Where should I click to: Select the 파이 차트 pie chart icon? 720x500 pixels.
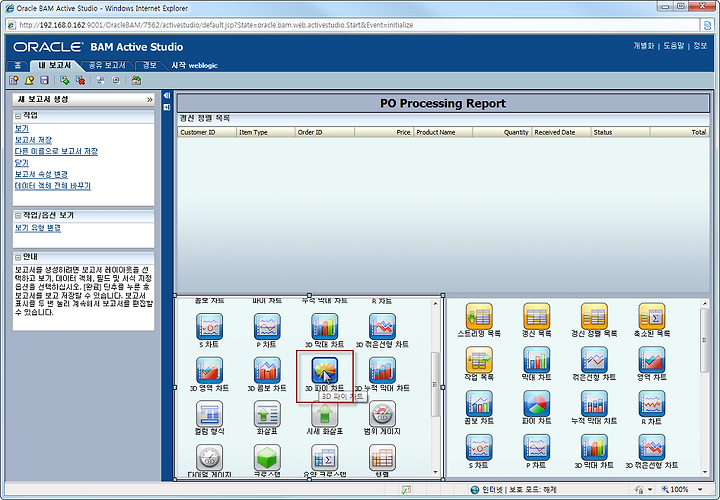coord(536,403)
